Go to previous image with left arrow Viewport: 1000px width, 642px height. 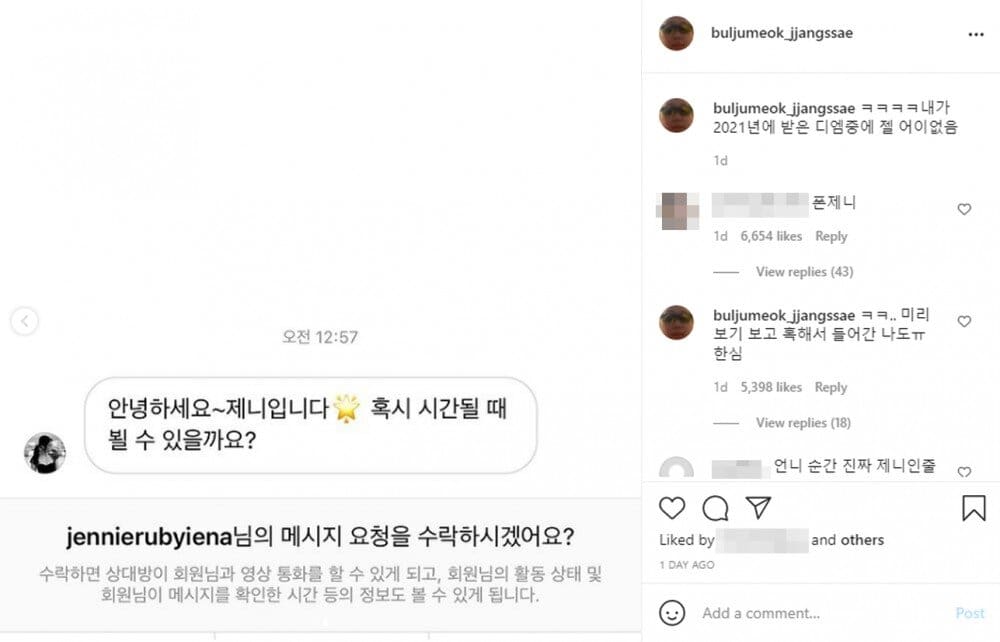25,321
